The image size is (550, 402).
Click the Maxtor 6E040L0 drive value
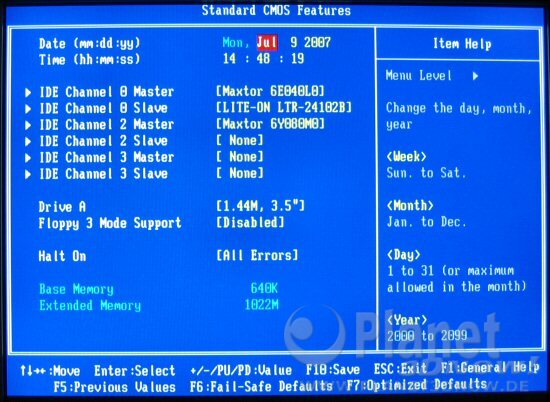[x=270, y=91]
